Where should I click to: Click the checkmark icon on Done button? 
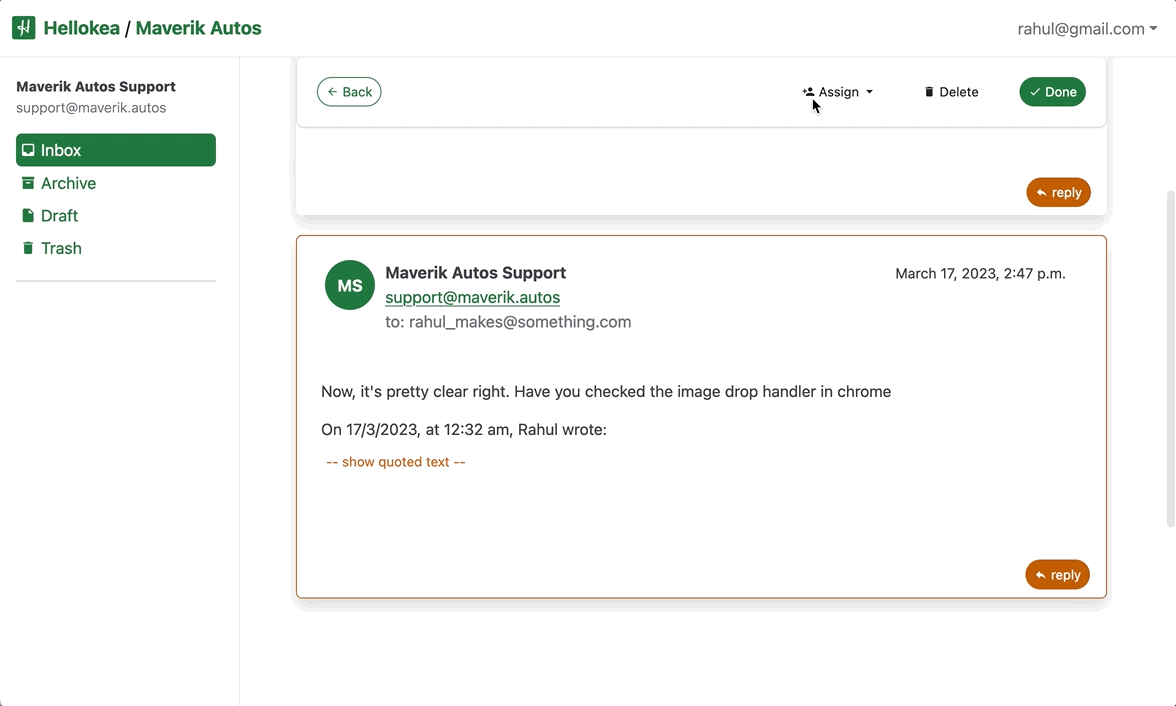click(1037, 91)
